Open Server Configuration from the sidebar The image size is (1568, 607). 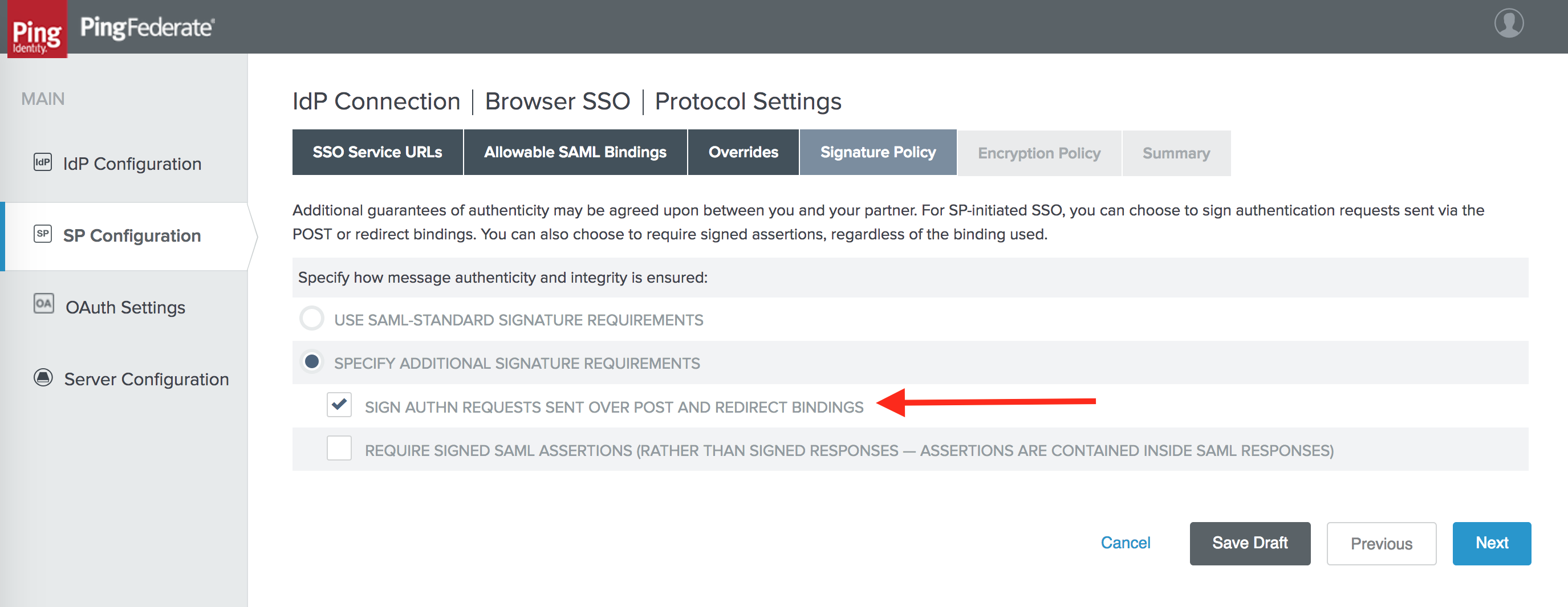[146, 379]
